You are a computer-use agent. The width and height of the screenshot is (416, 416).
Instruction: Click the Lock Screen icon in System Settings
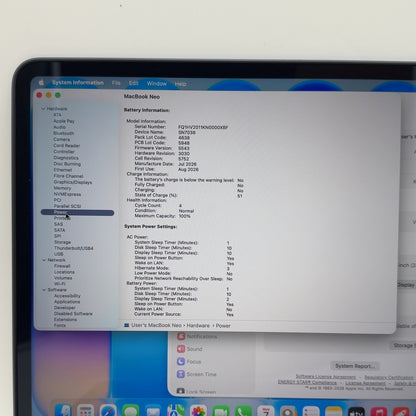(x=181, y=391)
